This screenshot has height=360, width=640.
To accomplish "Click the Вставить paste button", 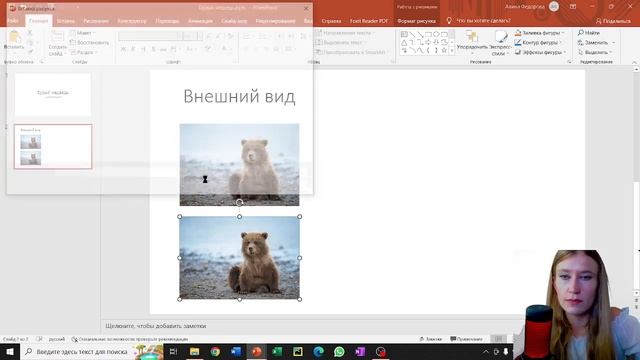I will coord(14,41).
